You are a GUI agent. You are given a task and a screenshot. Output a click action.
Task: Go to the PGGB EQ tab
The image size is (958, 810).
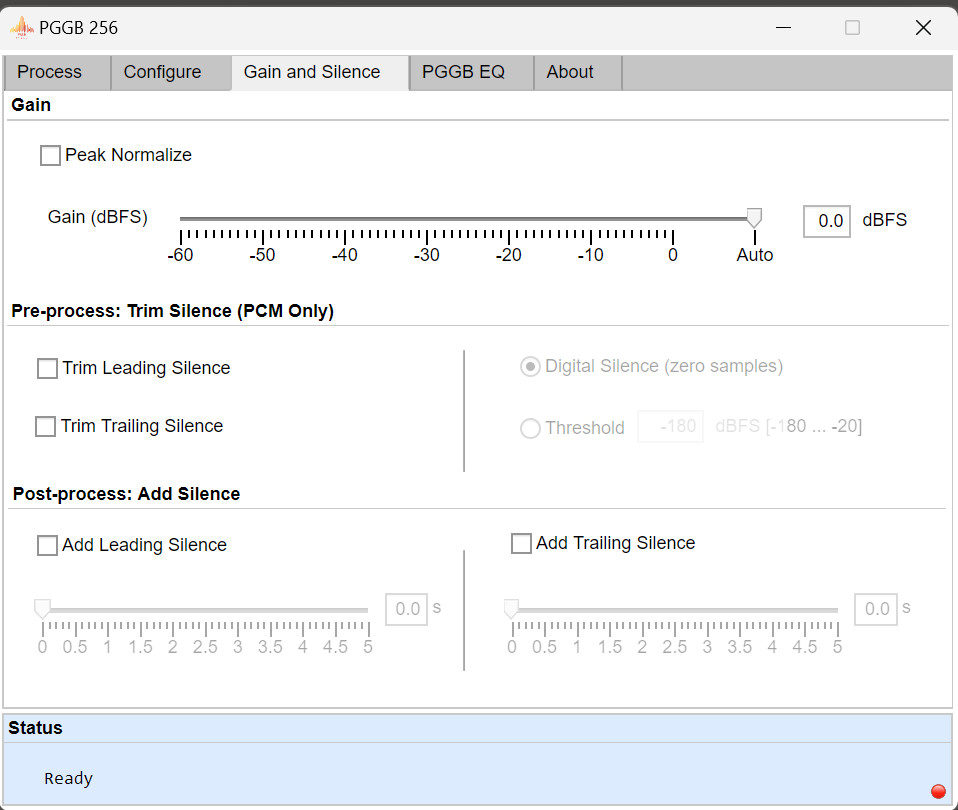463,72
